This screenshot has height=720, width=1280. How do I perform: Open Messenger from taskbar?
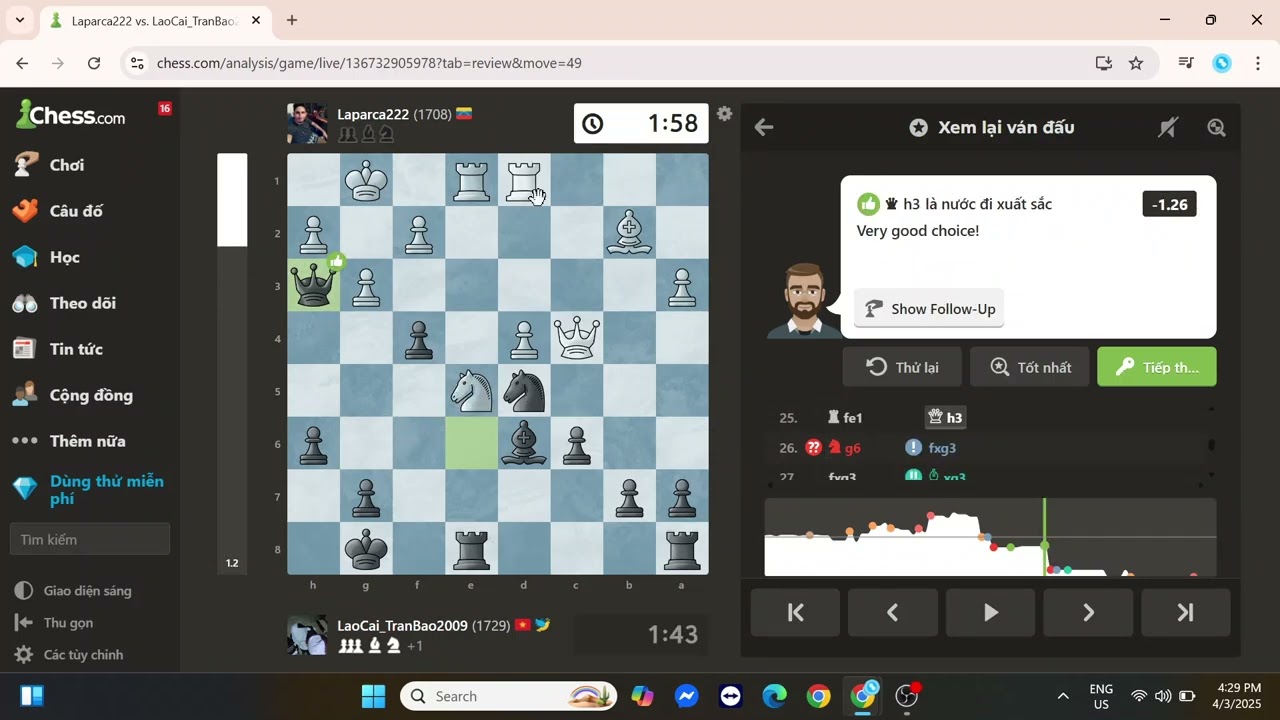click(686, 696)
